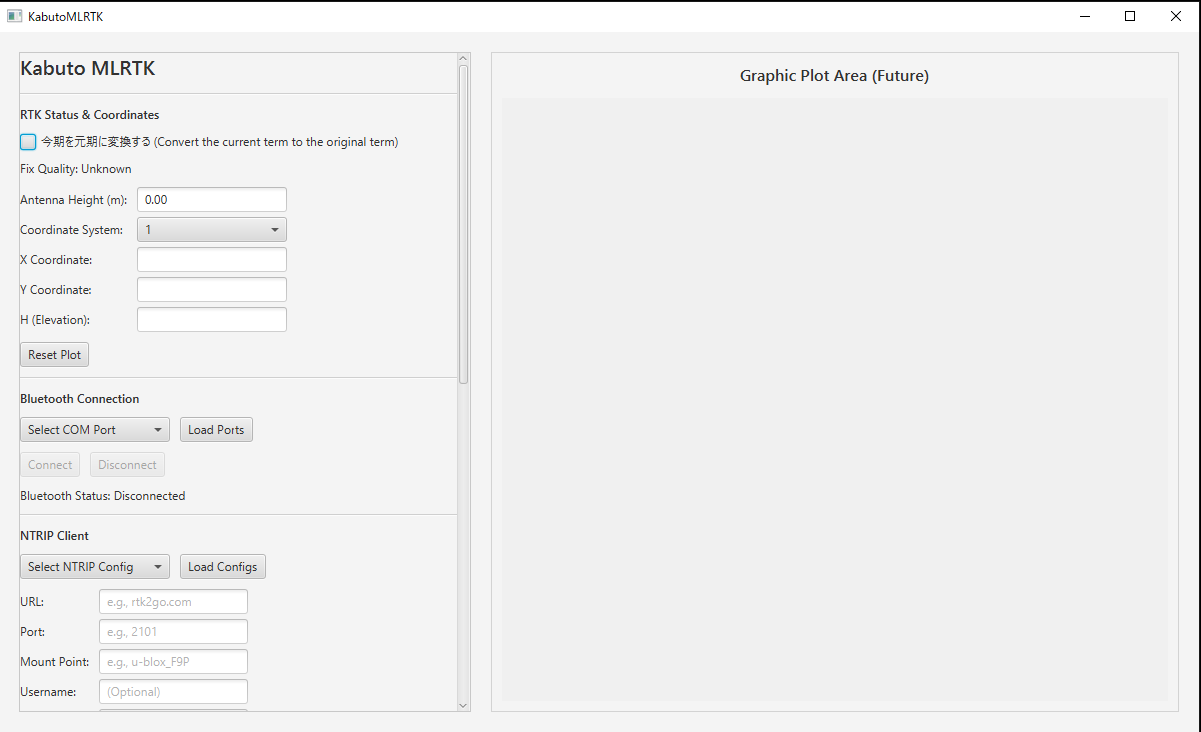This screenshot has width=1201, height=732.
Task: Click the Fix Quality: Unknown status text
Action: (76, 169)
